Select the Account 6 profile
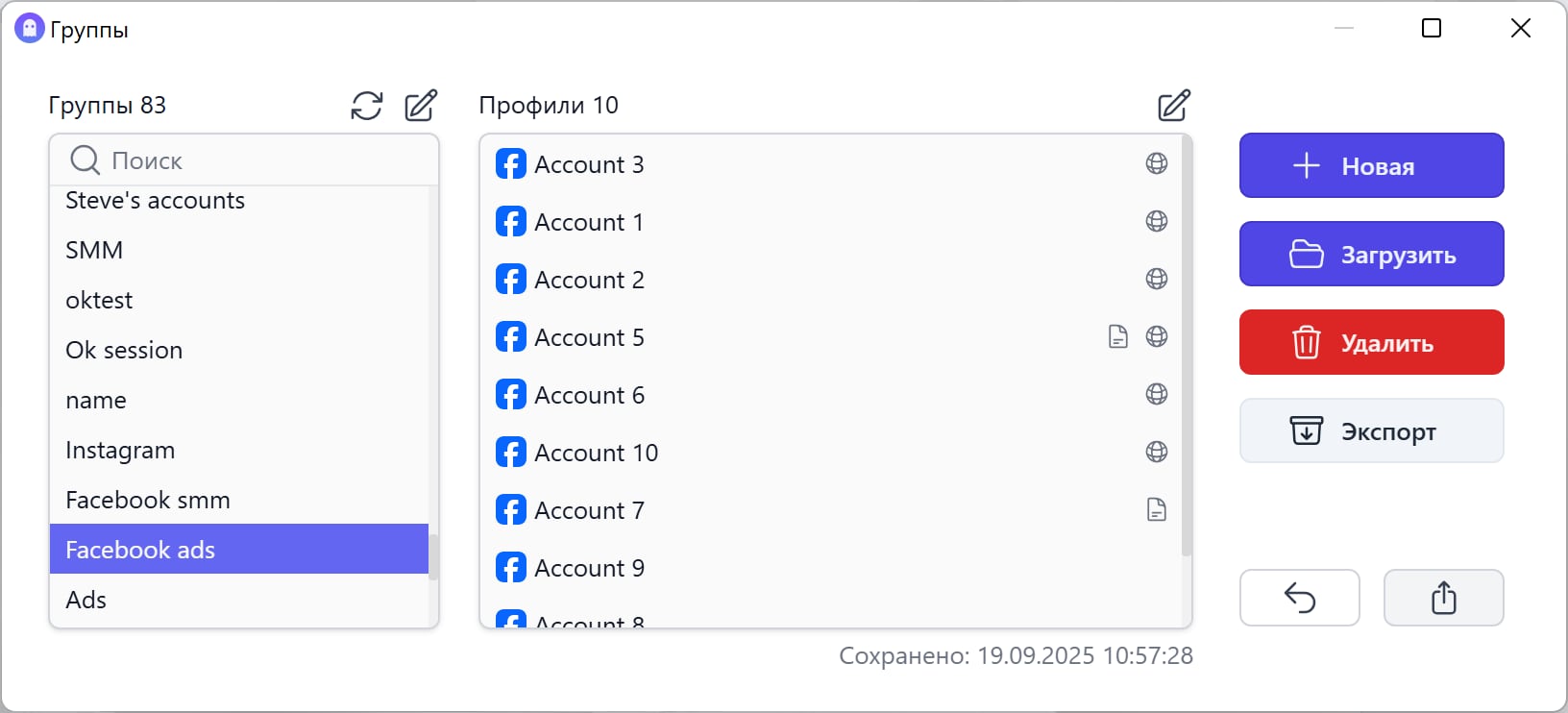 tap(589, 395)
